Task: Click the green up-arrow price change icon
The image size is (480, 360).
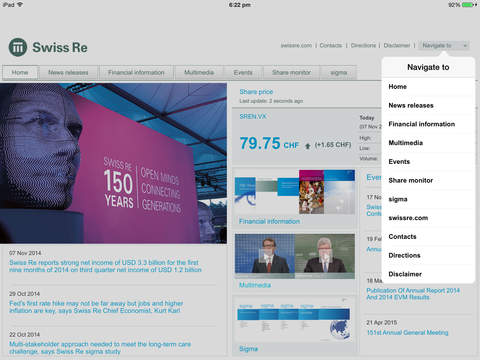Action: tap(308, 146)
